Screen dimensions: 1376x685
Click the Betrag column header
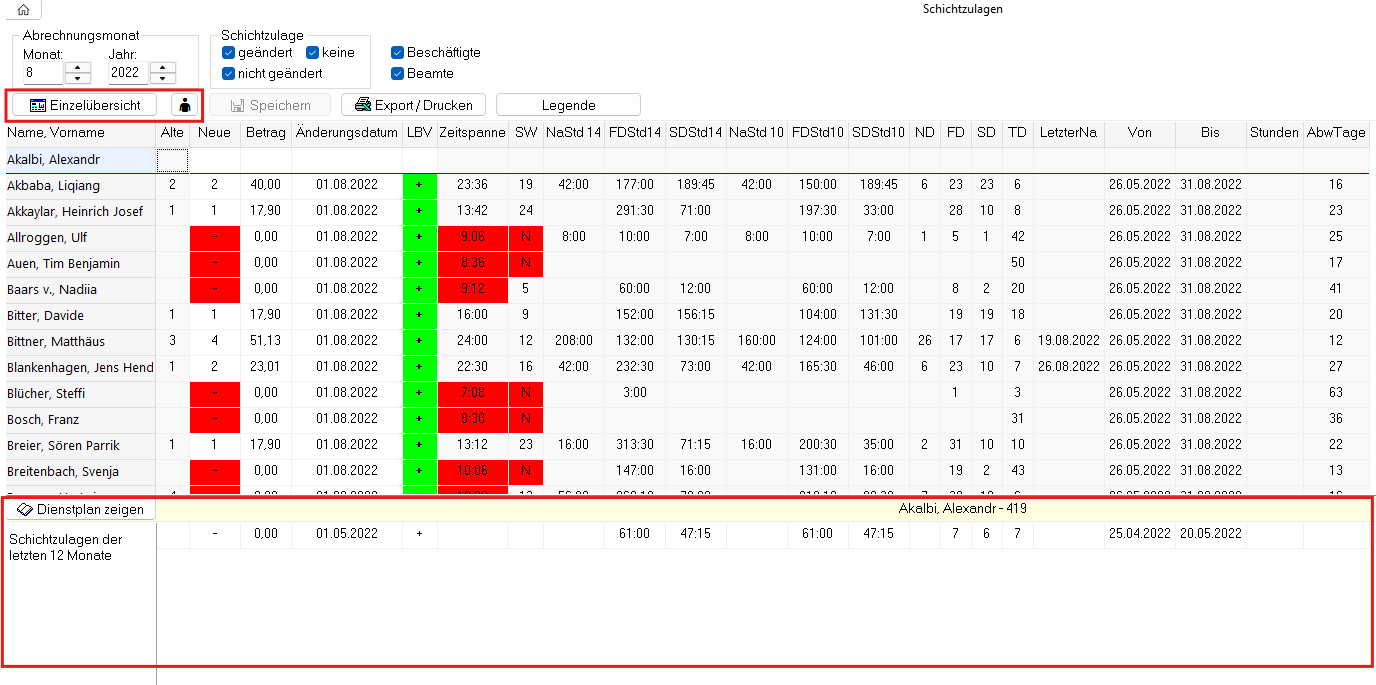(265, 133)
